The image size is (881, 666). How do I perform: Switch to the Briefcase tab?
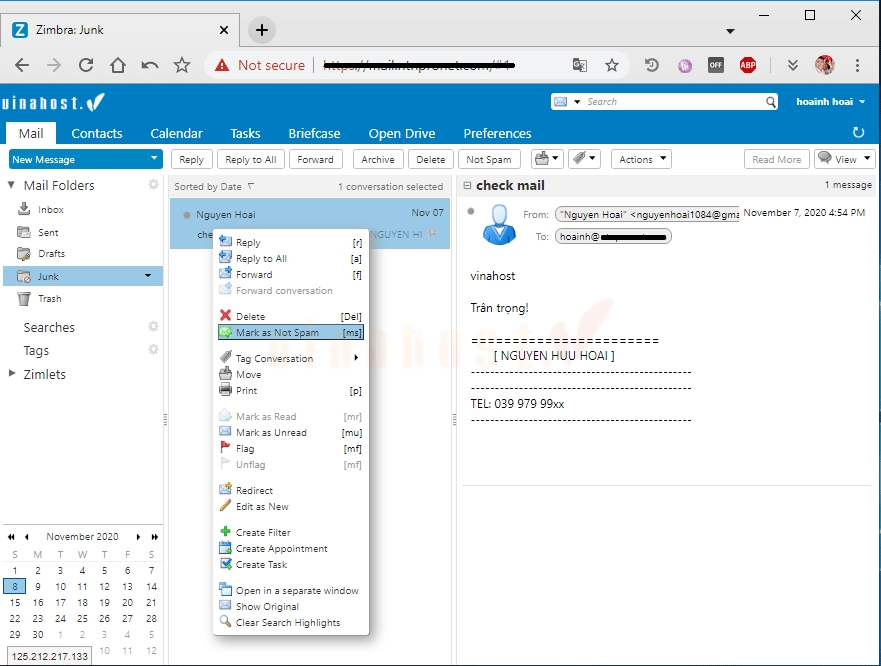pyautogui.click(x=314, y=133)
